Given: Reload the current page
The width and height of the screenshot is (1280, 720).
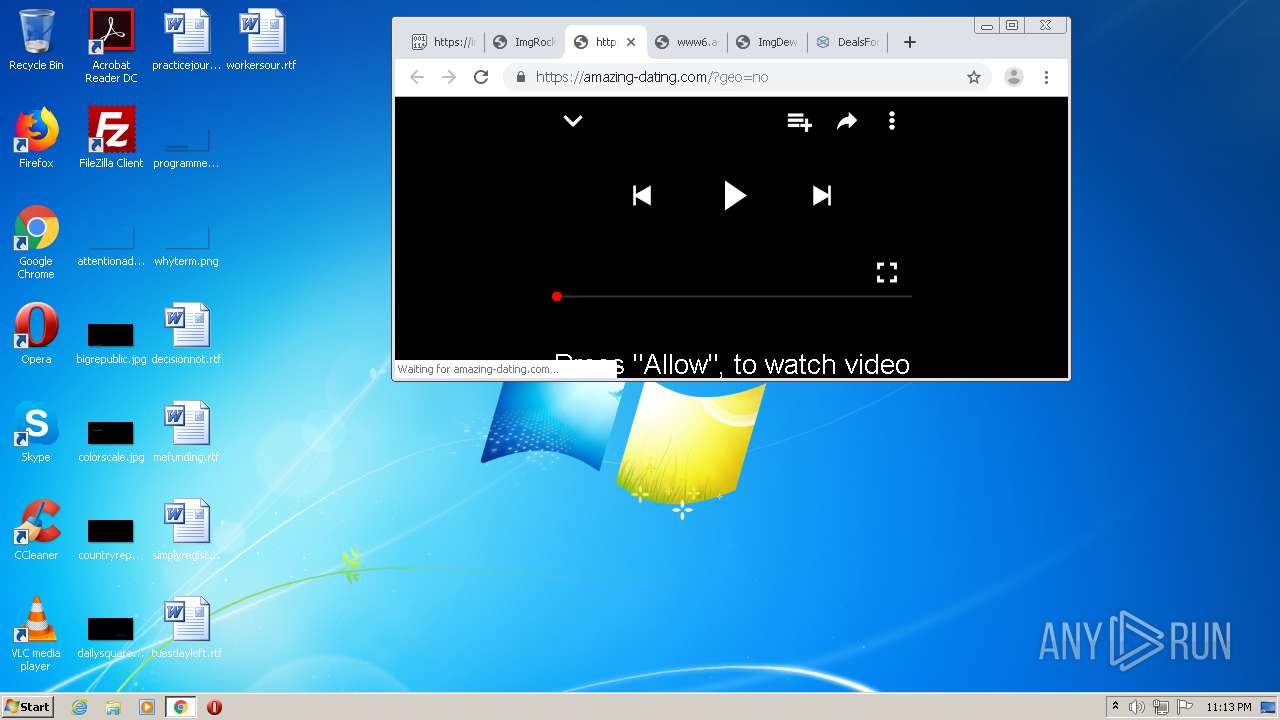Looking at the screenshot, I should coord(481,77).
